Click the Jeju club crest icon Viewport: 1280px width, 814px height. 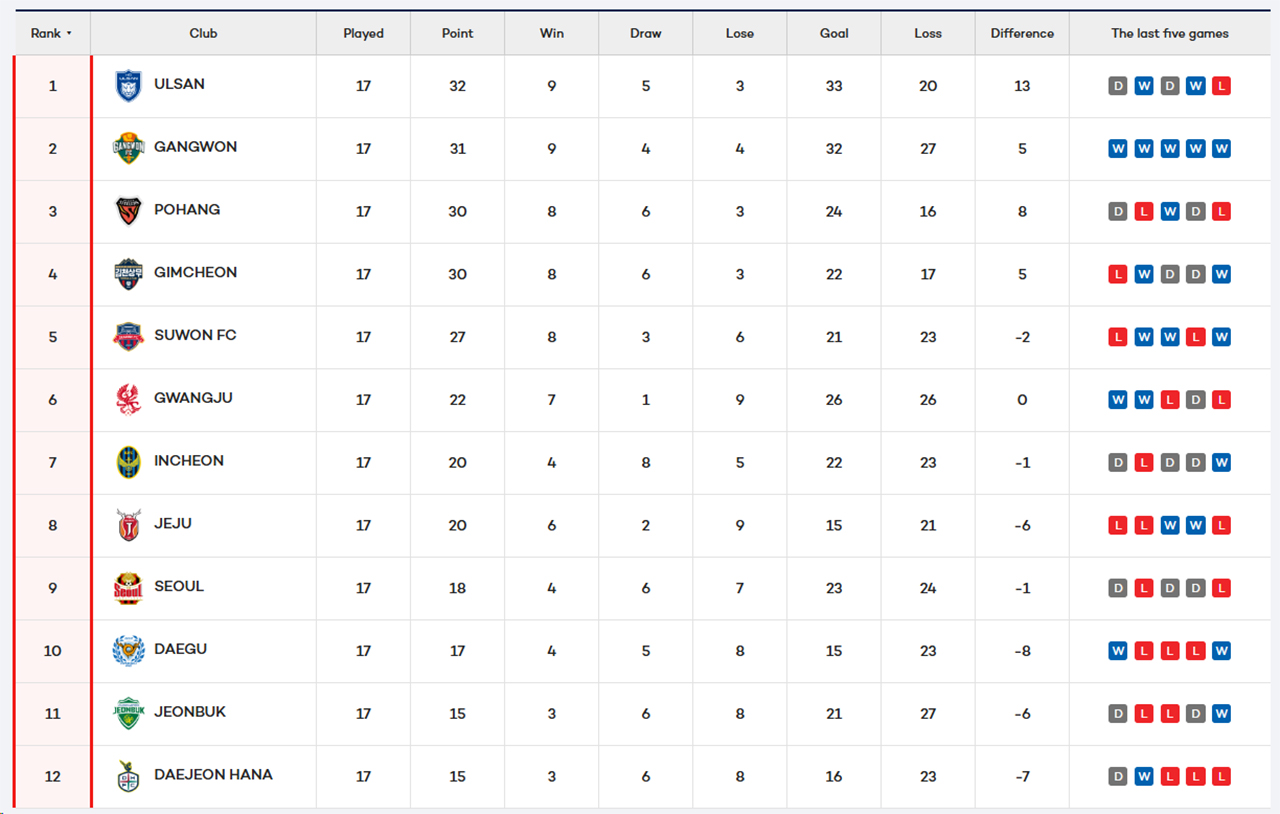coord(129,525)
